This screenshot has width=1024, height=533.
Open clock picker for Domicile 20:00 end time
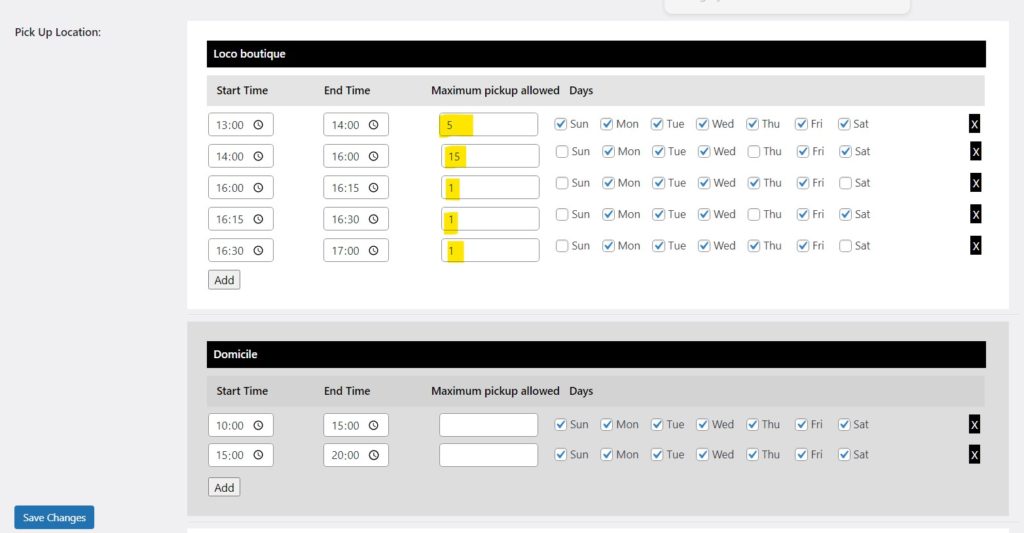pyautogui.click(x=374, y=455)
